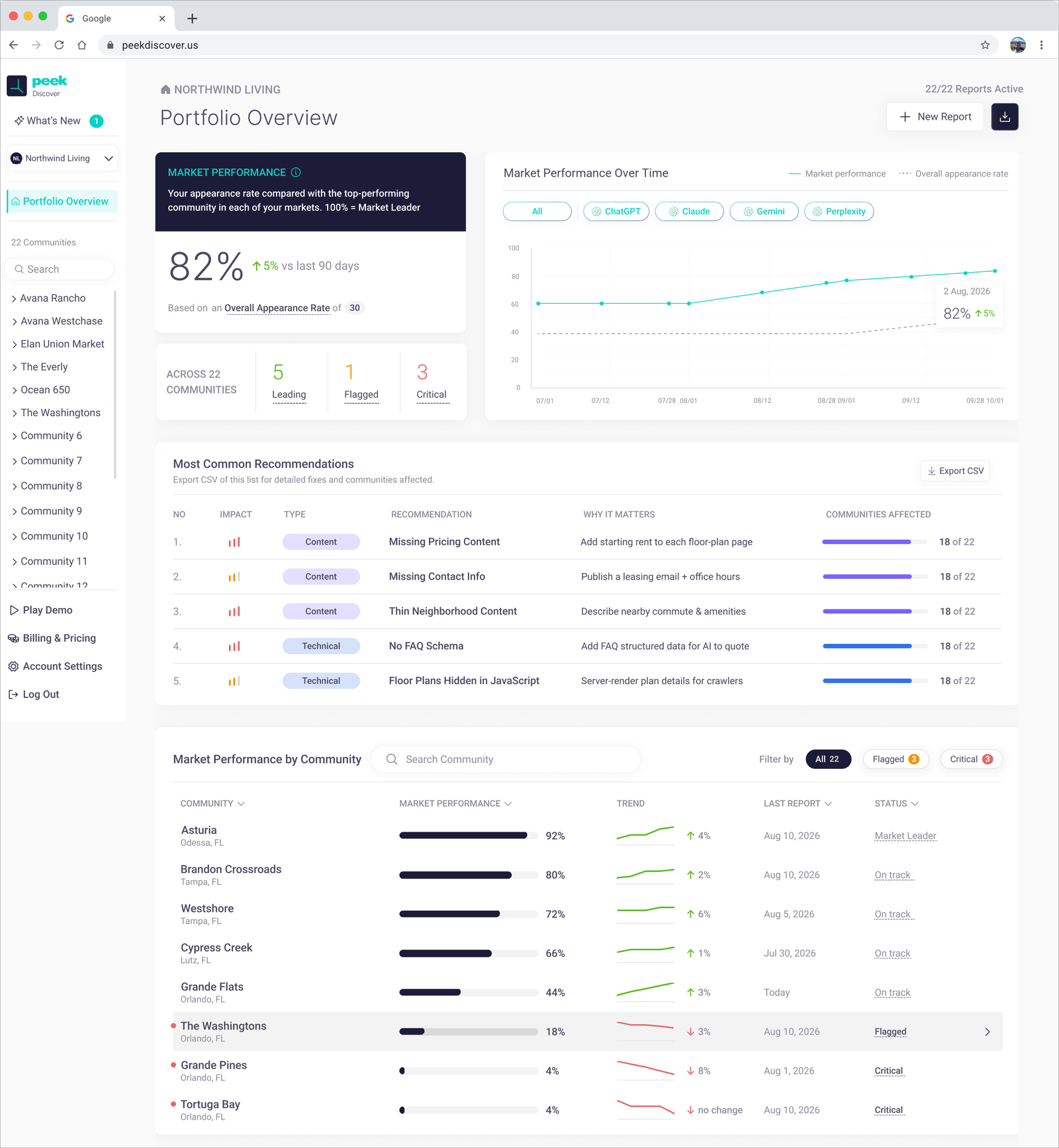
Task: Click the impact bars icon for Missing Pricing Content
Action: 234,542
